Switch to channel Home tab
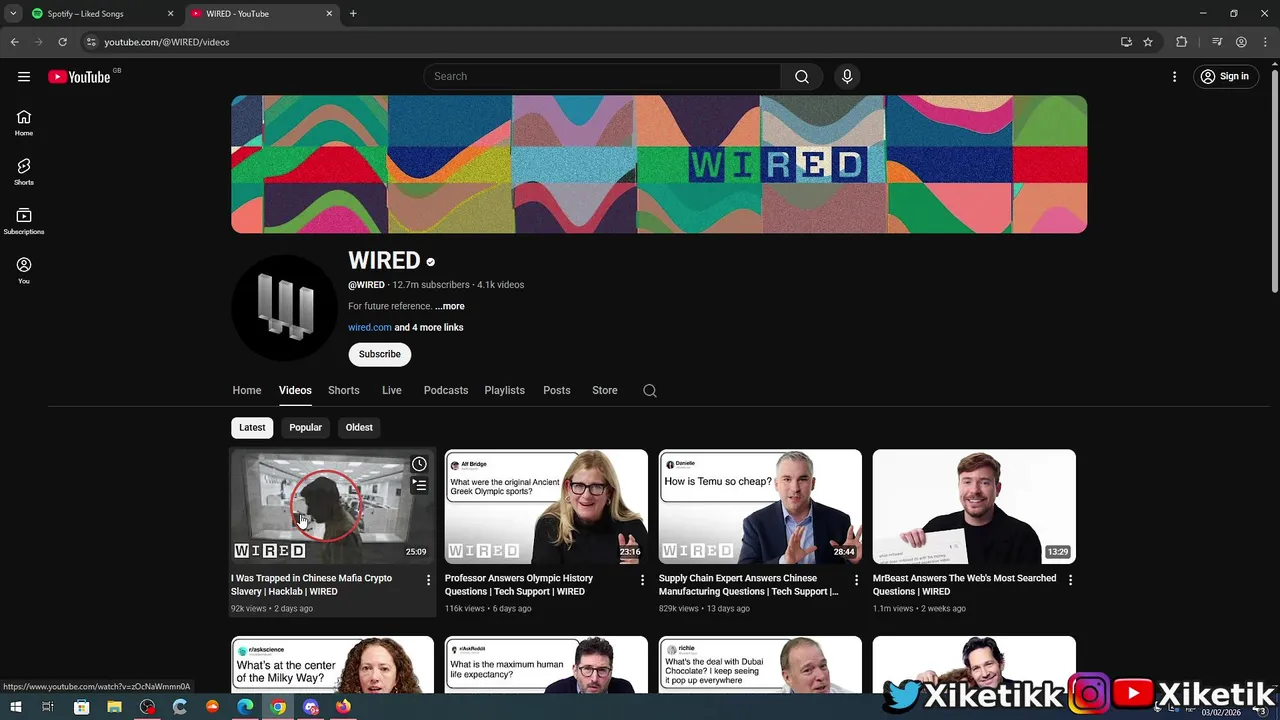 point(247,391)
